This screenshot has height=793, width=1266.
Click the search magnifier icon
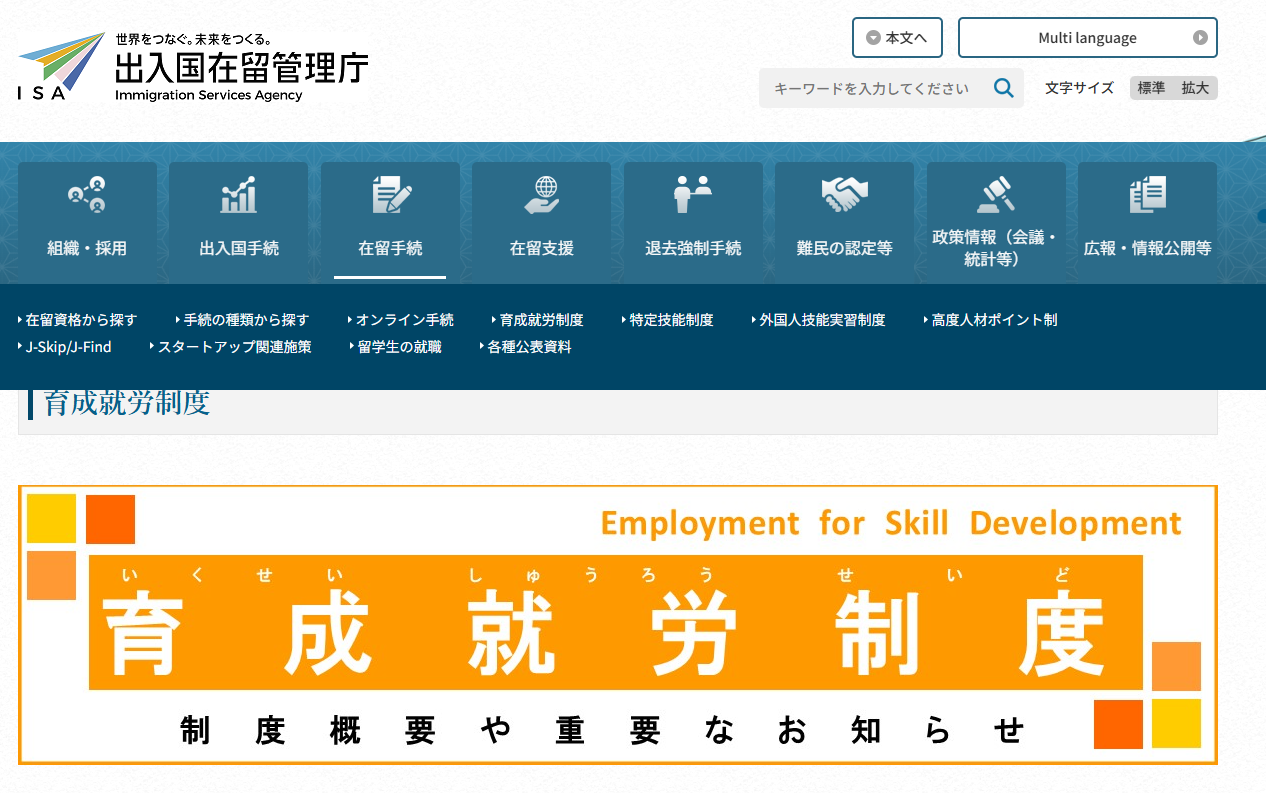(x=1003, y=88)
